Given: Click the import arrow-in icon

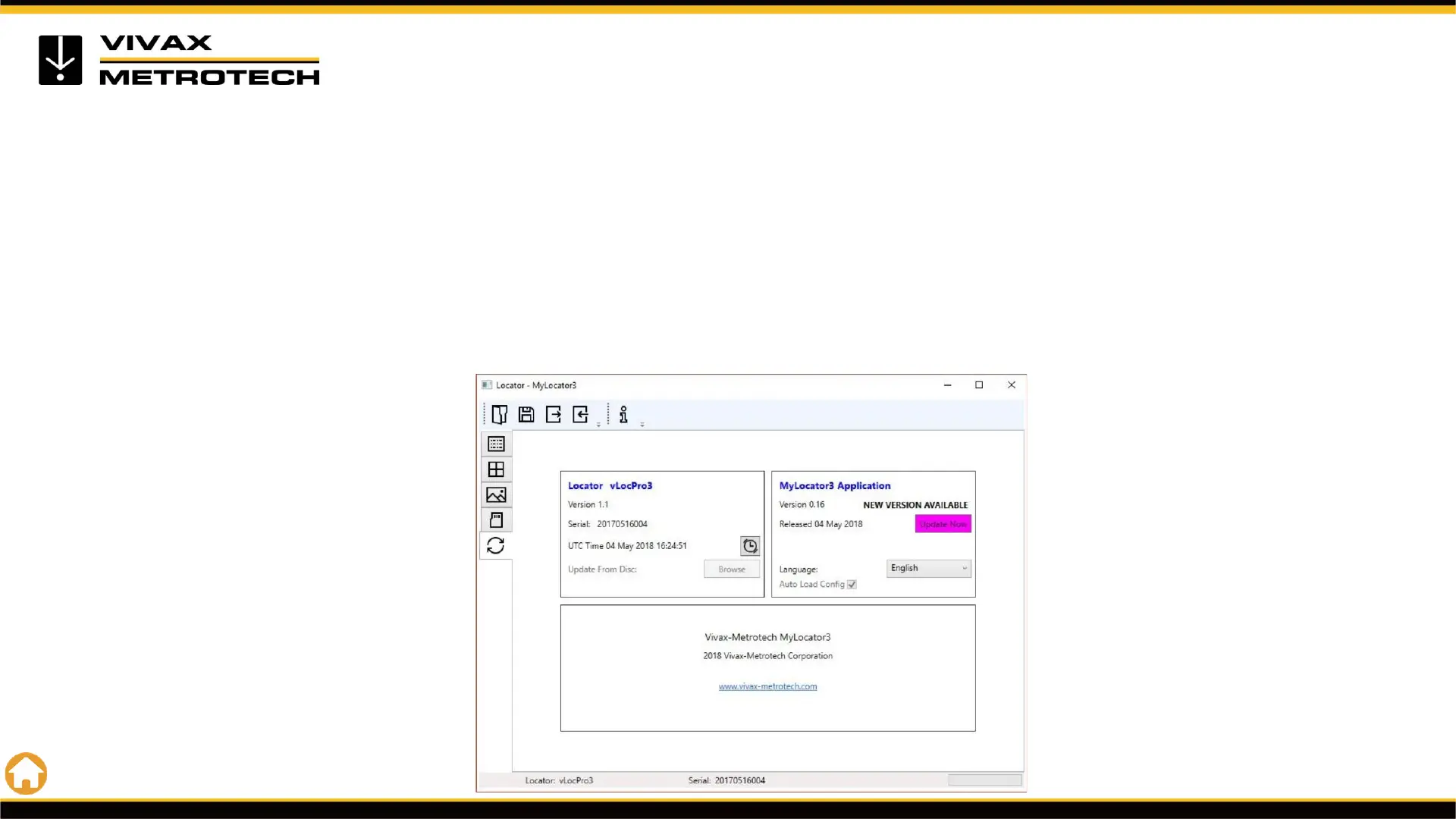Looking at the screenshot, I should [x=580, y=414].
